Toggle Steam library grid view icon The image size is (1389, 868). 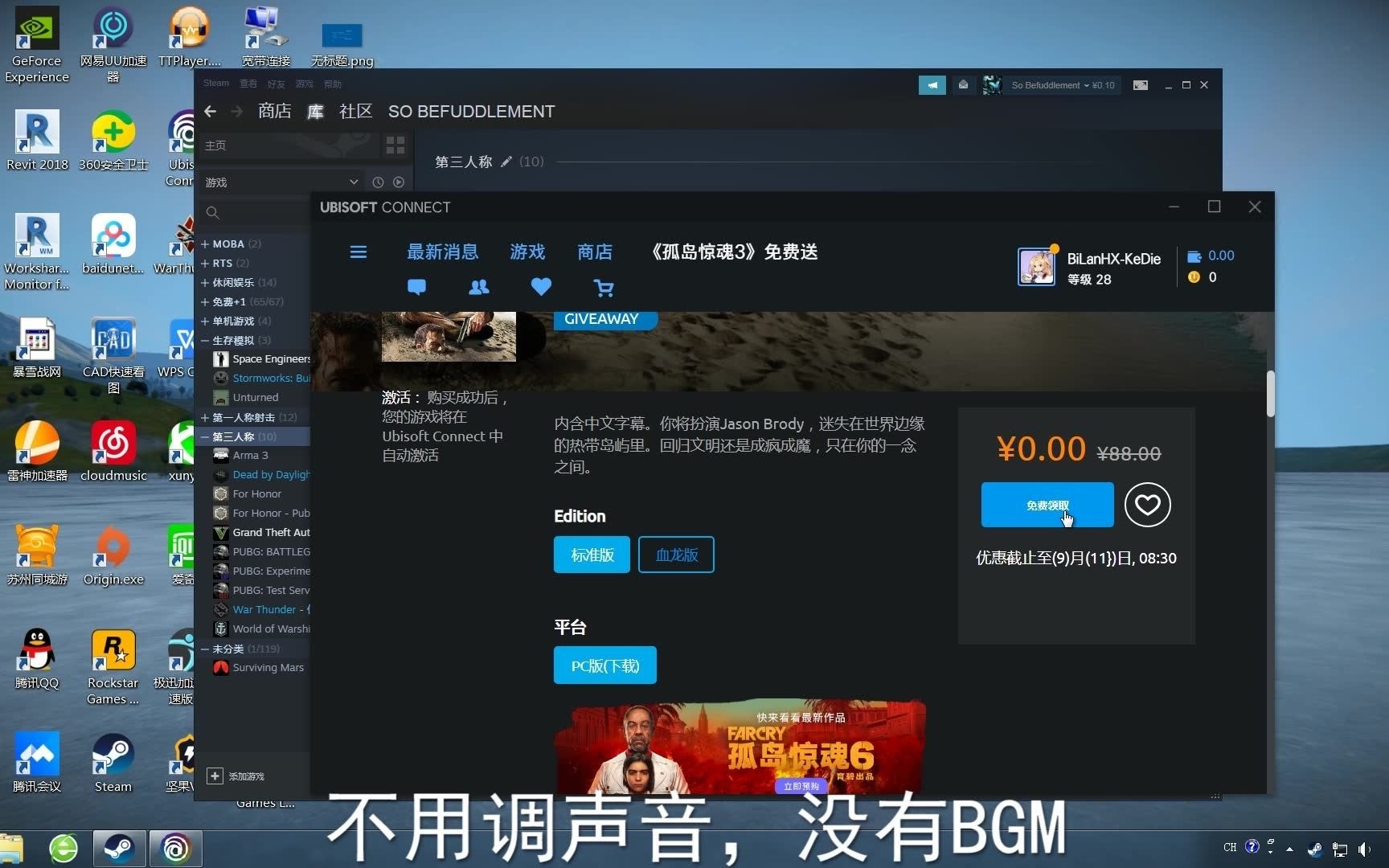tap(395, 145)
